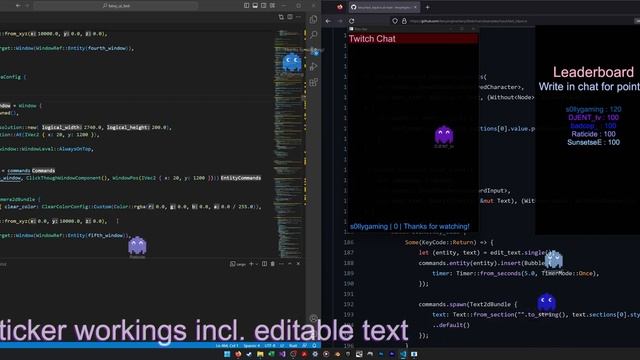
Task: Expand the terminal launch profile chevron
Action: 256,264
